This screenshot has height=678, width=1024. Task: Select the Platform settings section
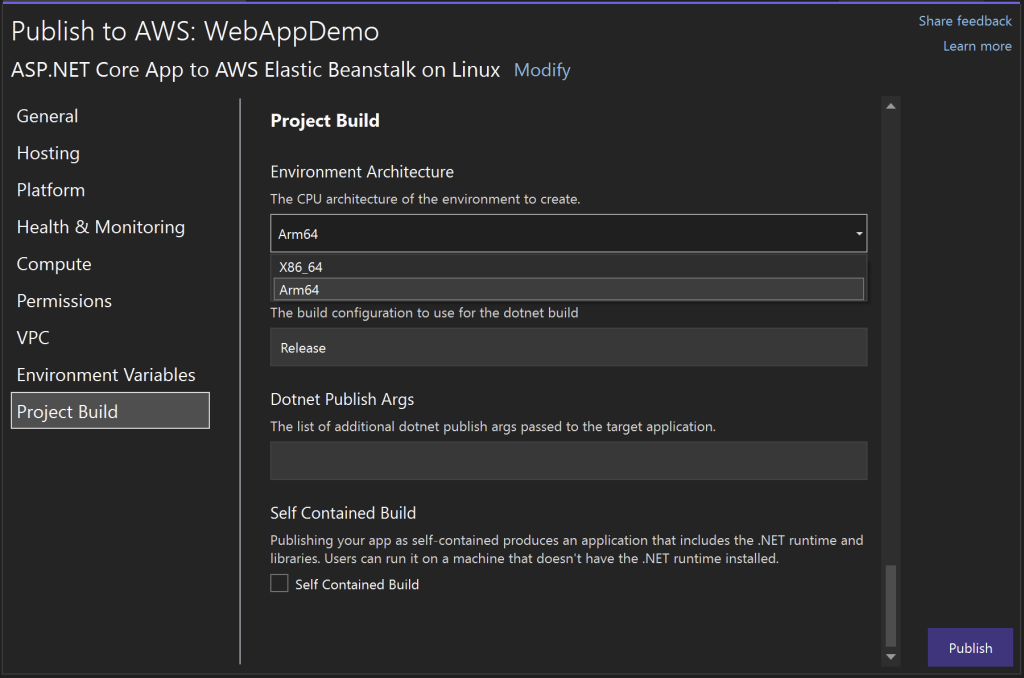point(50,190)
